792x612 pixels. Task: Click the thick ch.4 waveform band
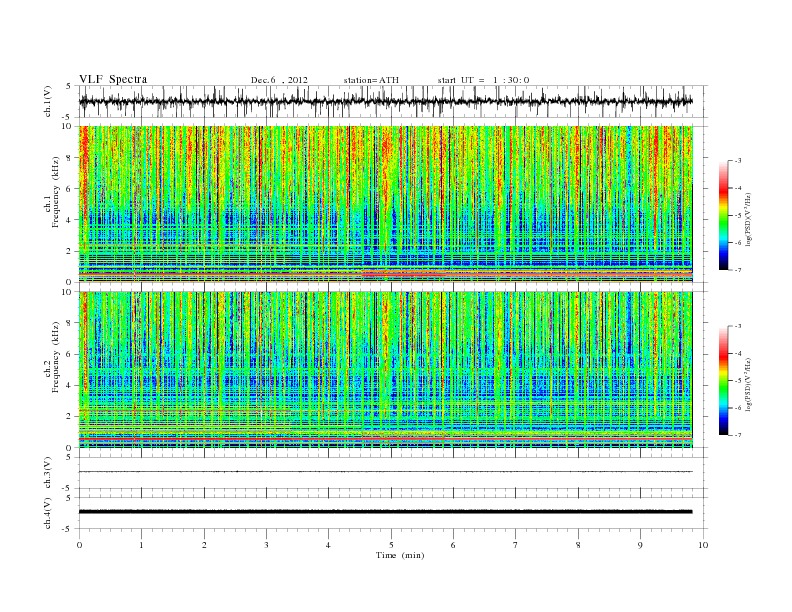[385, 512]
